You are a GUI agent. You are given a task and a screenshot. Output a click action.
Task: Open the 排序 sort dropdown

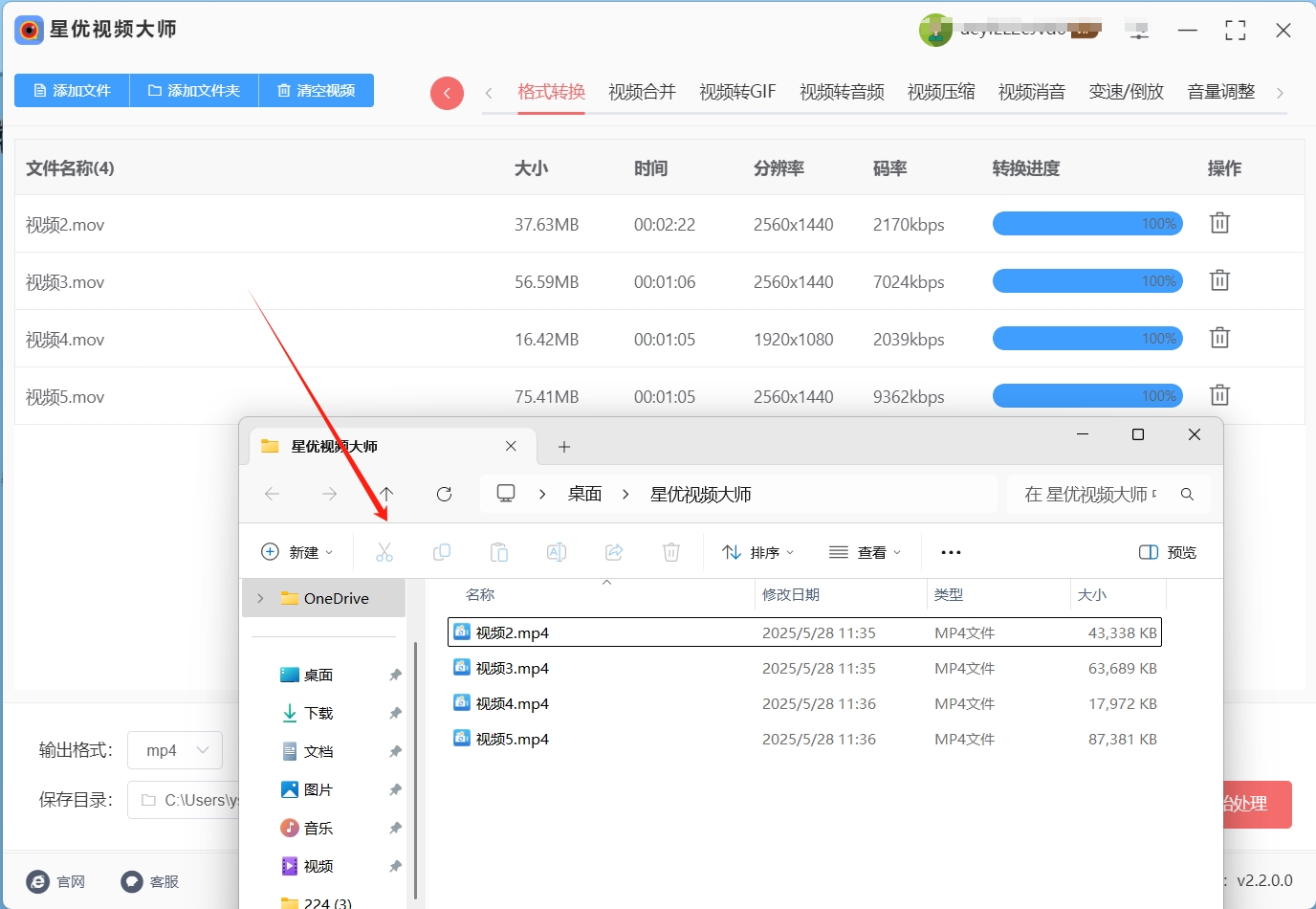758,552
